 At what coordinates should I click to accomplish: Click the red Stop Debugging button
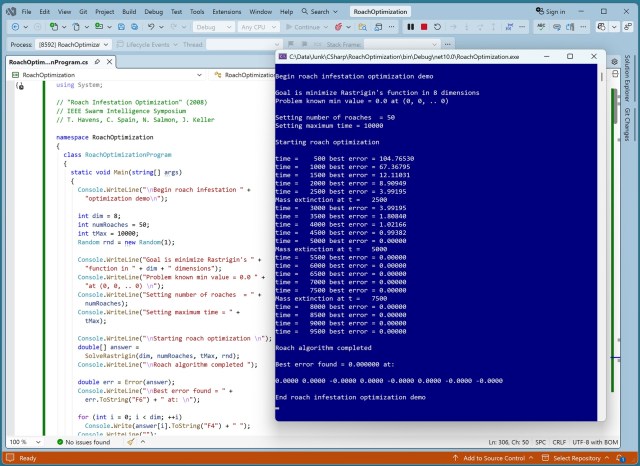[x=424, y=27]
